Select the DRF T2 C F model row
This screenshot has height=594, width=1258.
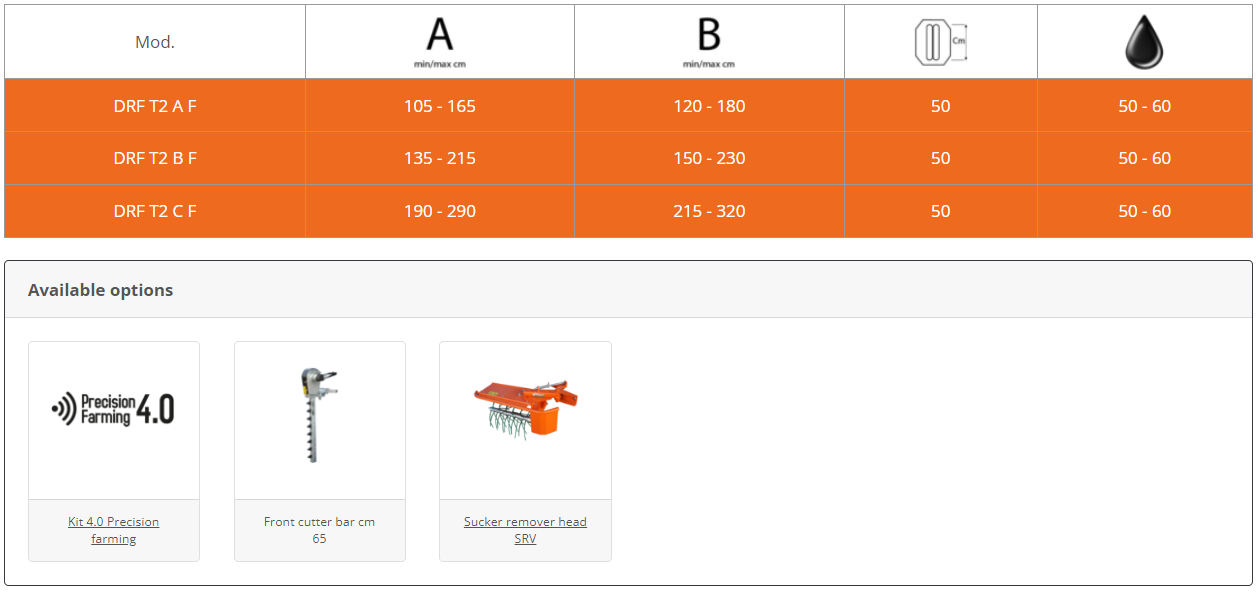click(x=628, y=211)
